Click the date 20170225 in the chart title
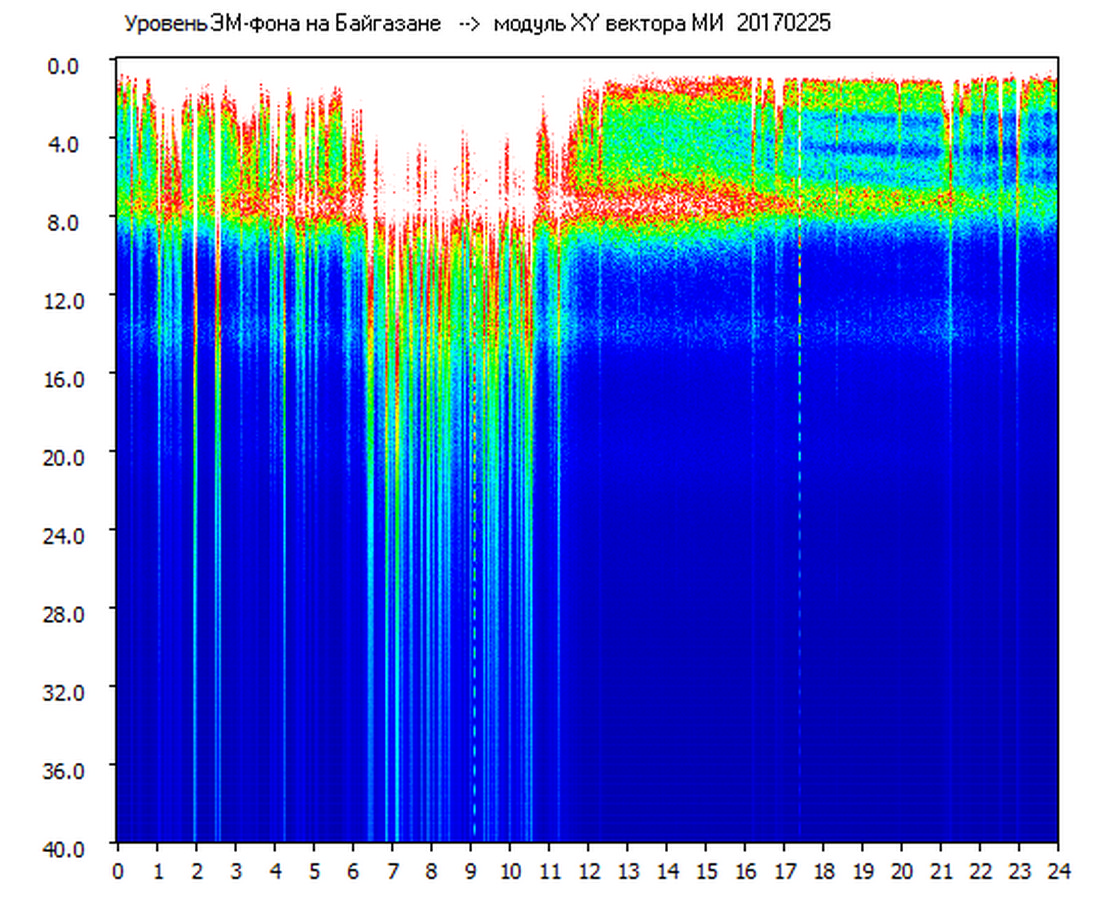 pyautogui.click(x=783, y=24)
